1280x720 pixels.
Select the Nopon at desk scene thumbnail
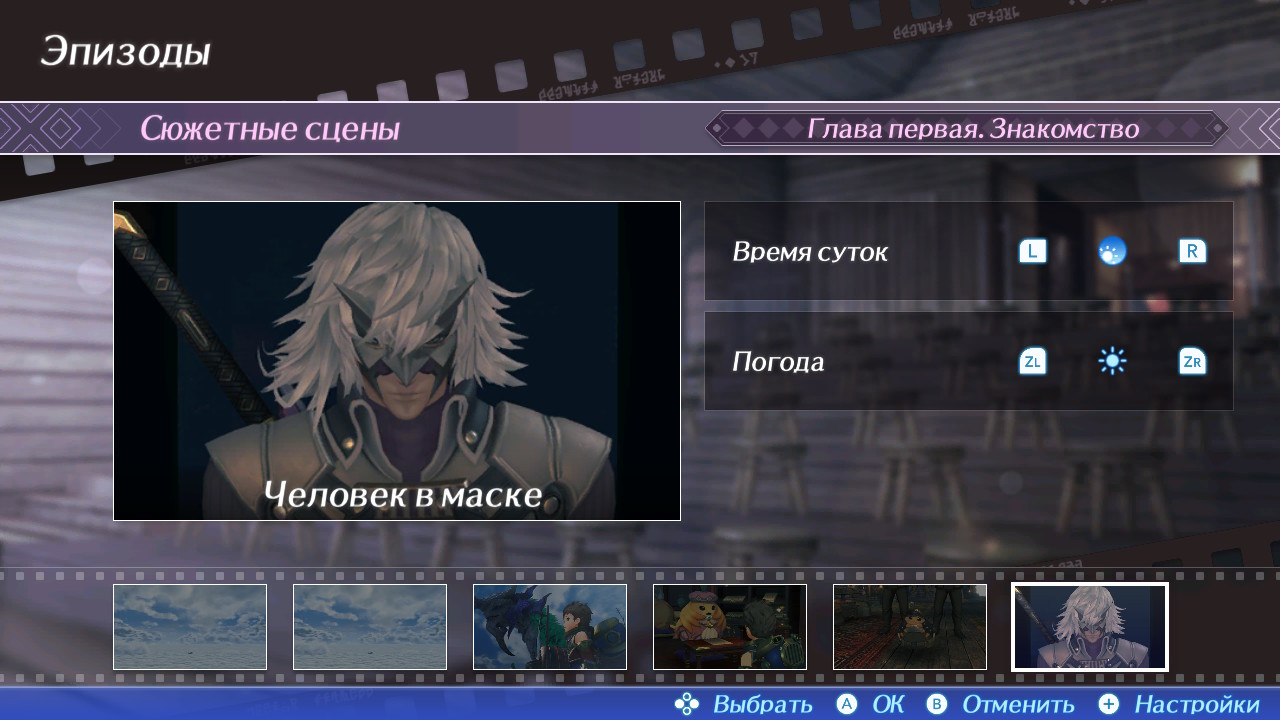(730, 627)
